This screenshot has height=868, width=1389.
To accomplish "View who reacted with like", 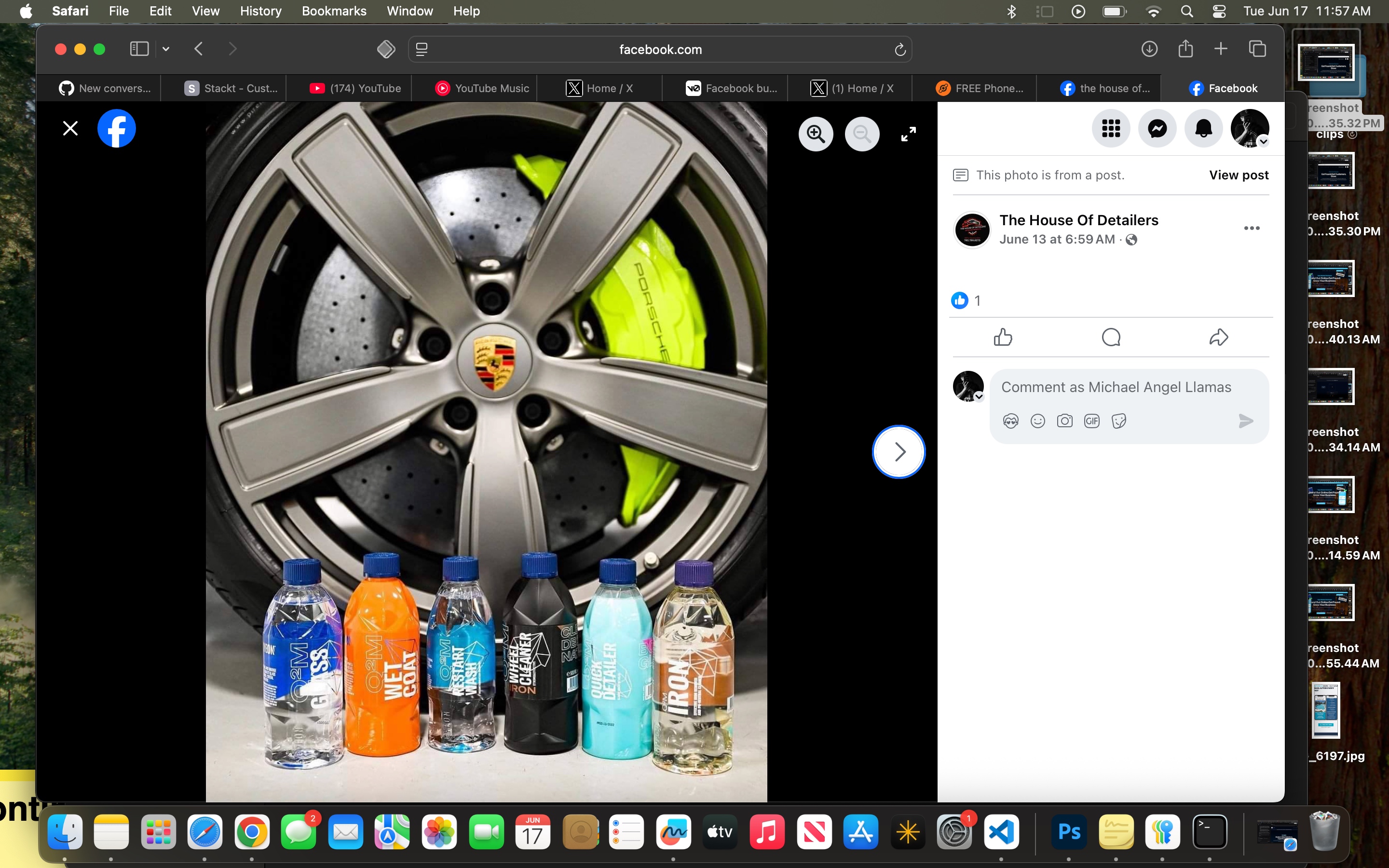I will [966, 300].
